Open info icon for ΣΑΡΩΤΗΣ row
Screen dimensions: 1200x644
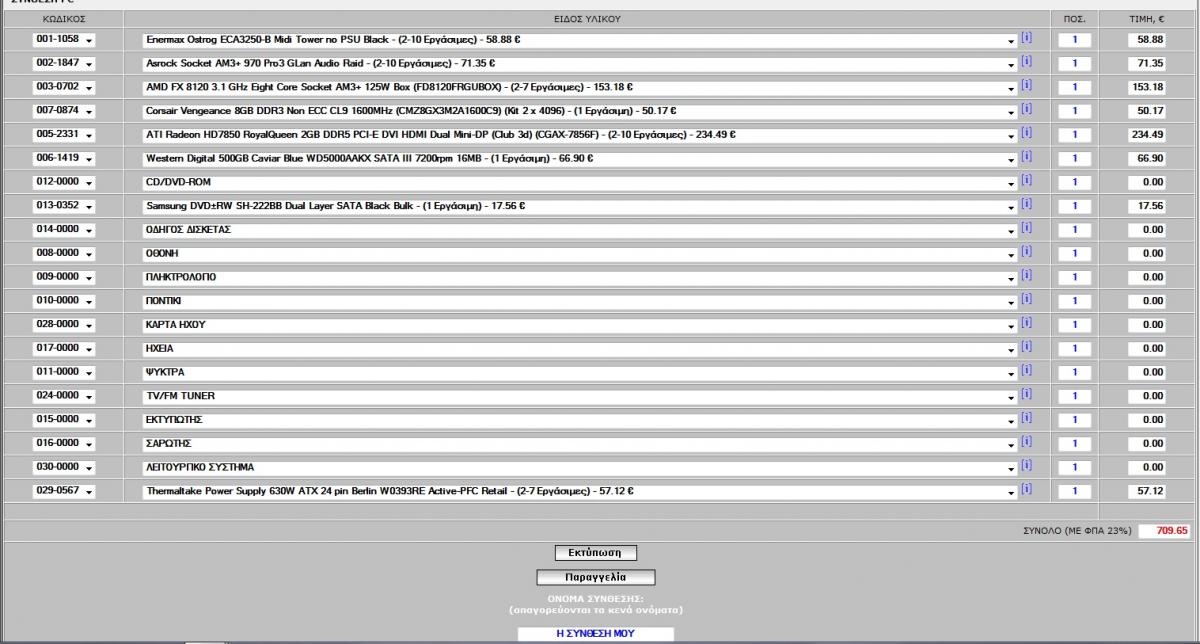1026,443
